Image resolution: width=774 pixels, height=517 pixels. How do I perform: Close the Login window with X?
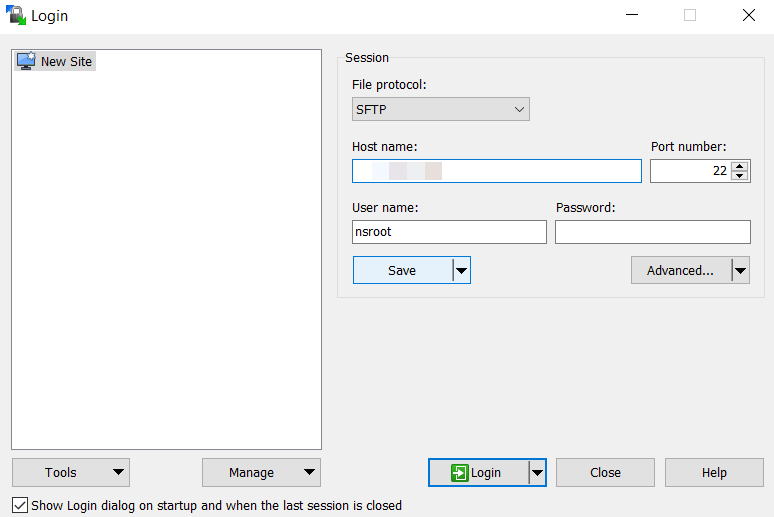point(749,15)
